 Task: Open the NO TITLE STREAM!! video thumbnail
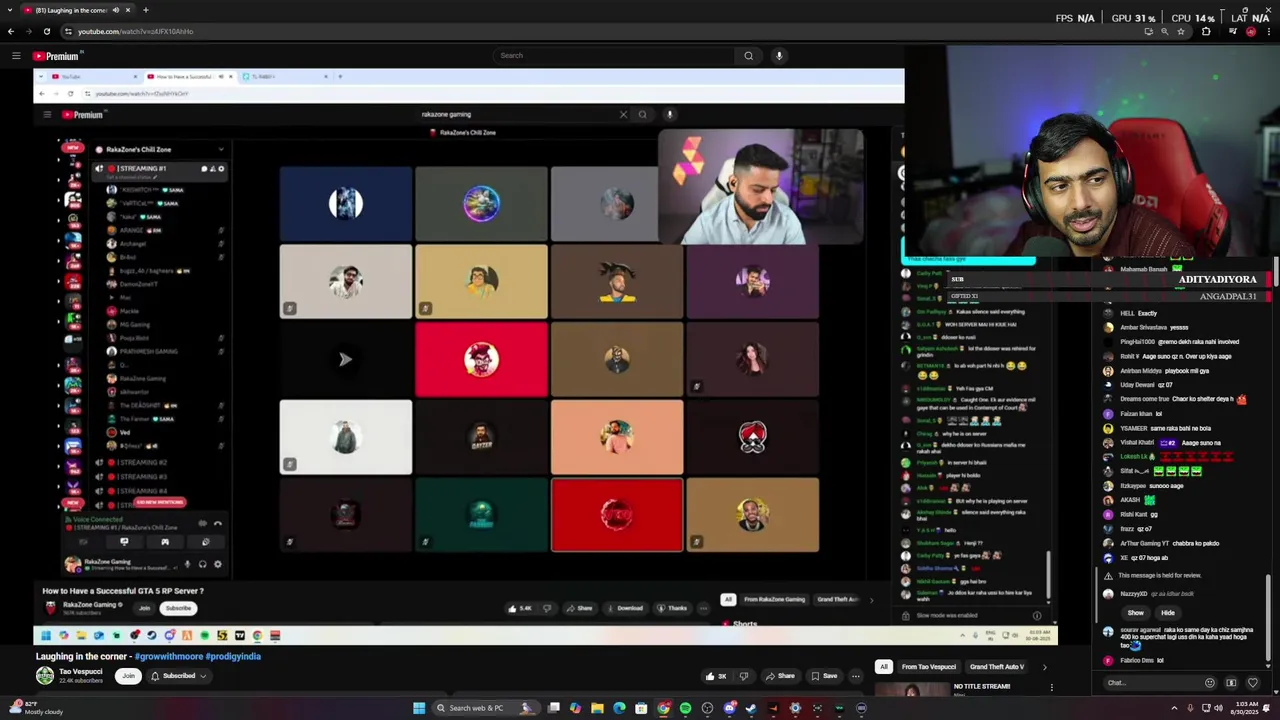912,689
